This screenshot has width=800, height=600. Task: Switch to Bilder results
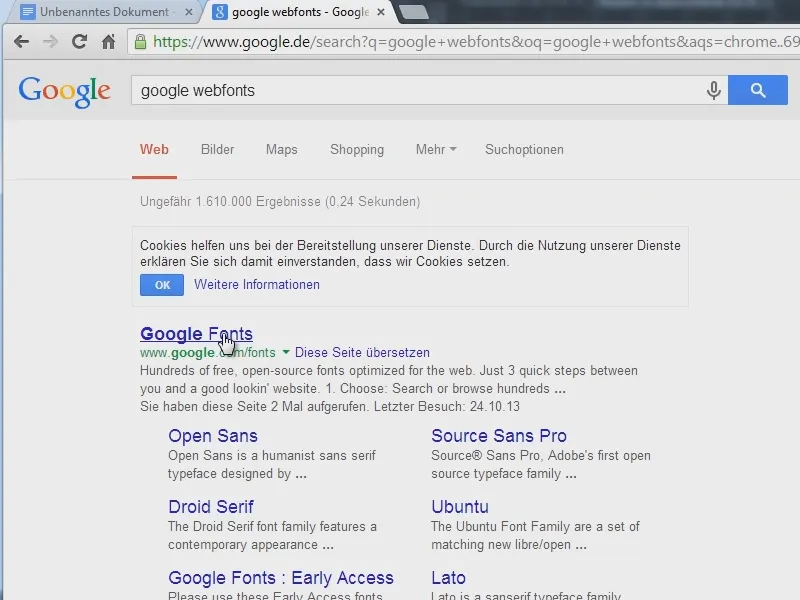(217, 149)
